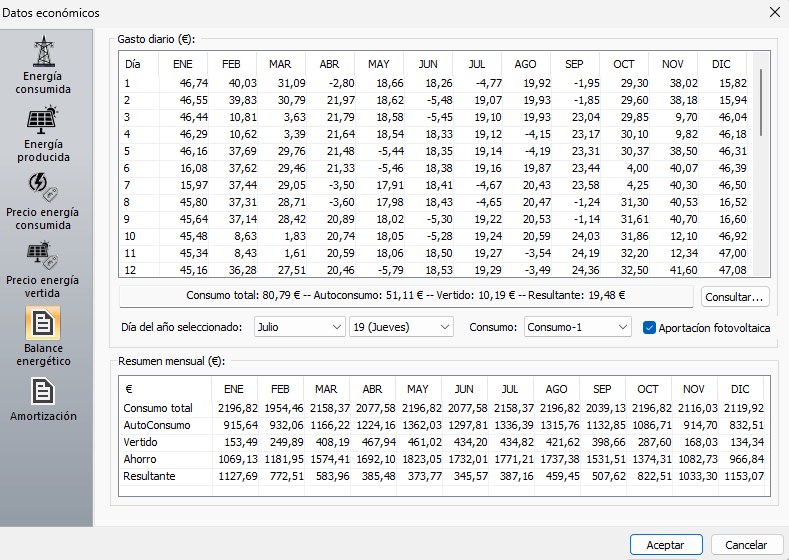Select the Balance energético document icon

click(x=43, y=324)
